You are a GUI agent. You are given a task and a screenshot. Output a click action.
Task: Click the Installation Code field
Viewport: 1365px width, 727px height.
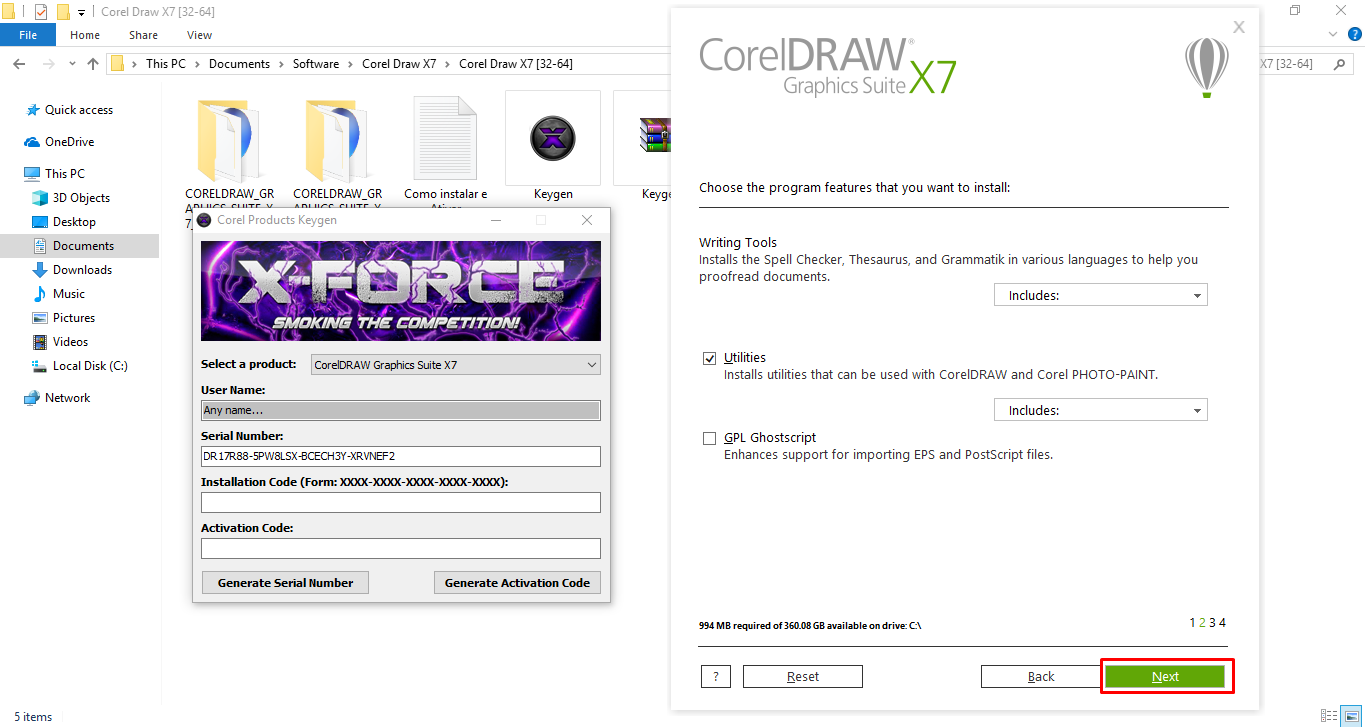[401, 502]
